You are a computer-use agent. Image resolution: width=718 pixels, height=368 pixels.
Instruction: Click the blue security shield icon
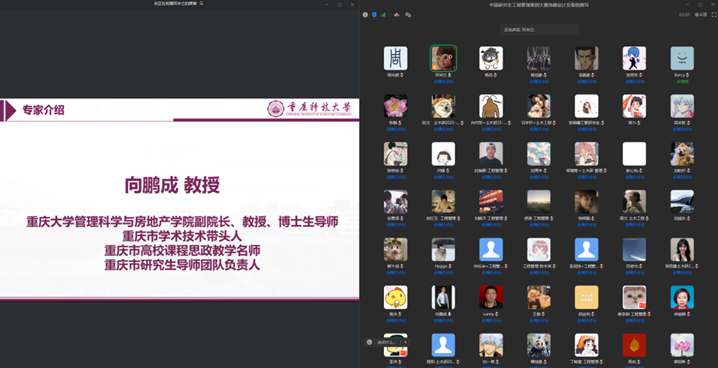(x=374, y=15)
